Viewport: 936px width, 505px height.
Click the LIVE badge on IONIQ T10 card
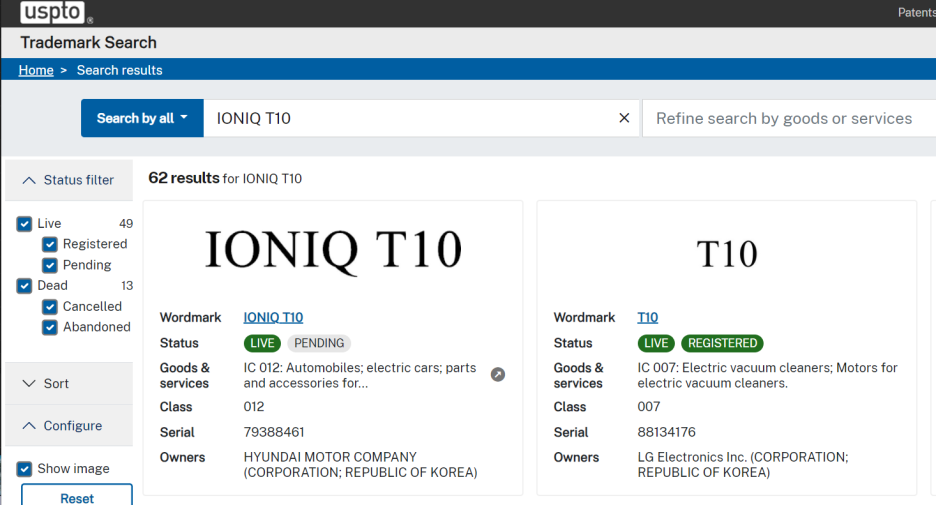pyautogui.click(x=262, y=343)
